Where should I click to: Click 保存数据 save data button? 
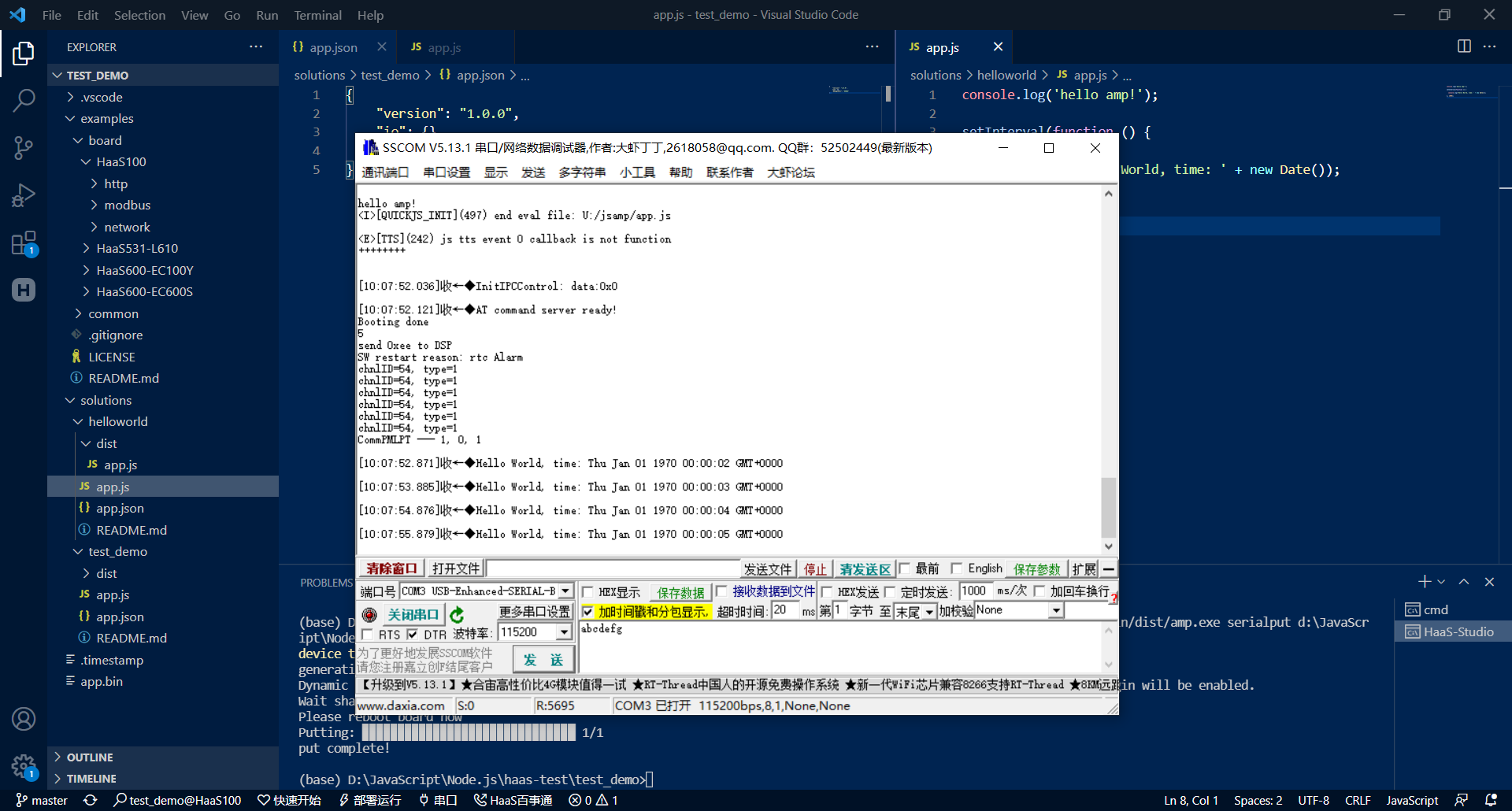tap(680, 592)
